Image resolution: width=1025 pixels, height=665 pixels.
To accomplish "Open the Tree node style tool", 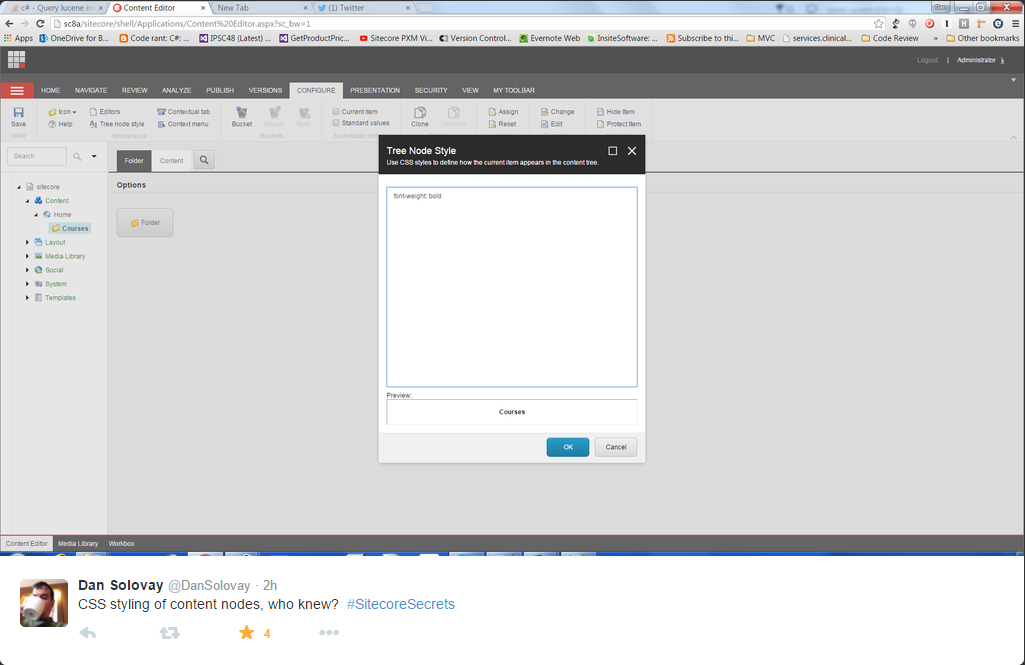I will 116,124.
